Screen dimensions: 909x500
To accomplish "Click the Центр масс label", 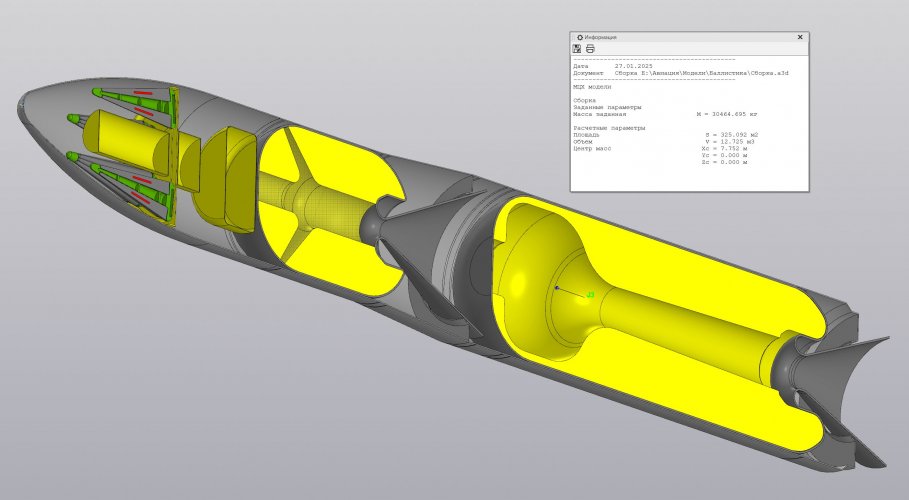I will [592, 149].
